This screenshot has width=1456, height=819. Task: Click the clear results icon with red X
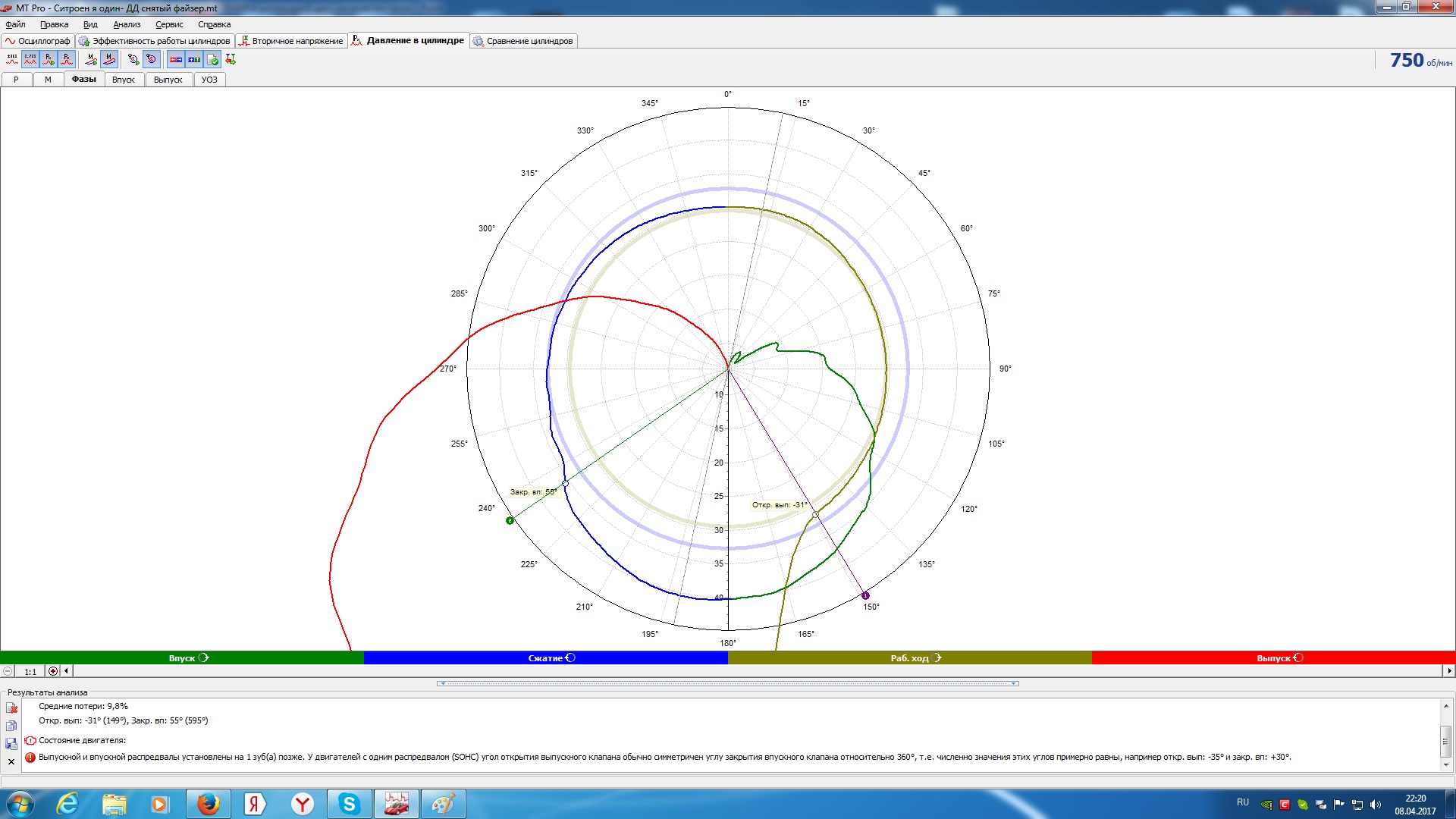point(11,708)
